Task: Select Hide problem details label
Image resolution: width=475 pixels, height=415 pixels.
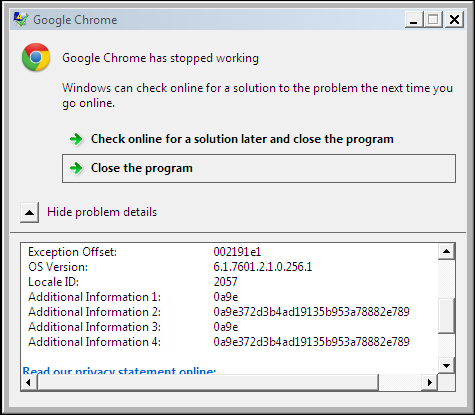Action: pyautogui.click(x=102, y=212)
